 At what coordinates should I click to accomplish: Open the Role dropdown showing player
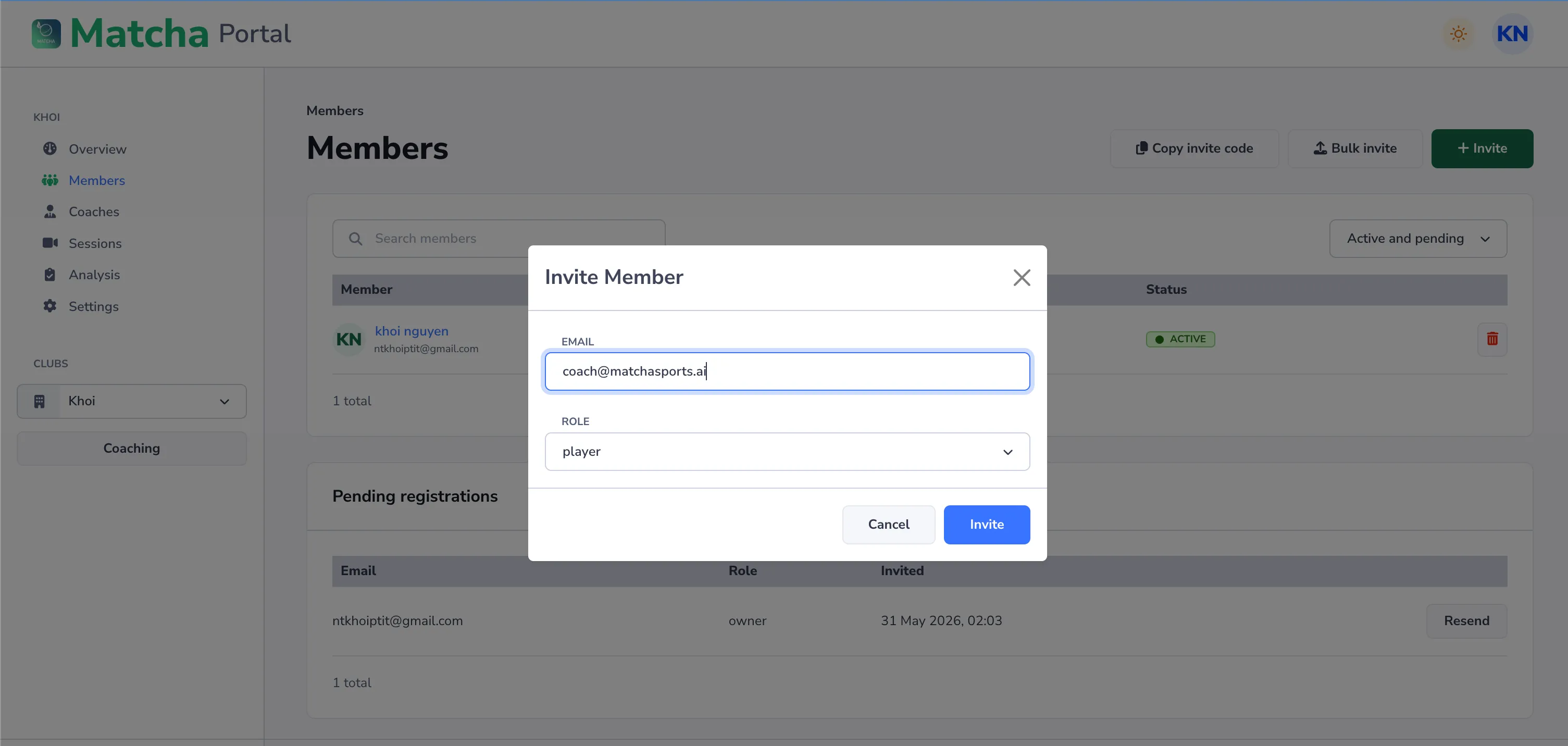click(x=787, y=452)
